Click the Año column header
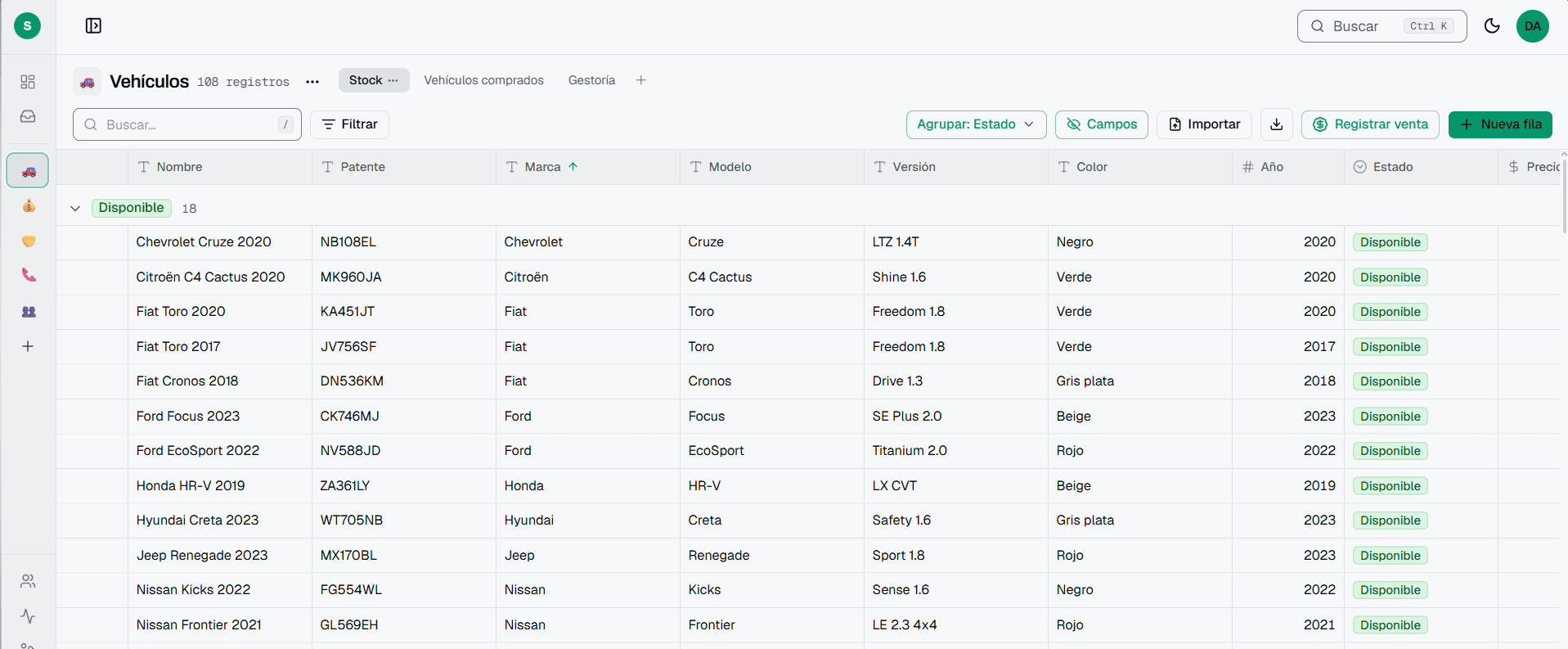Image resolution: width=1568 pixels, height=649 pixels. pos(1288,167)
